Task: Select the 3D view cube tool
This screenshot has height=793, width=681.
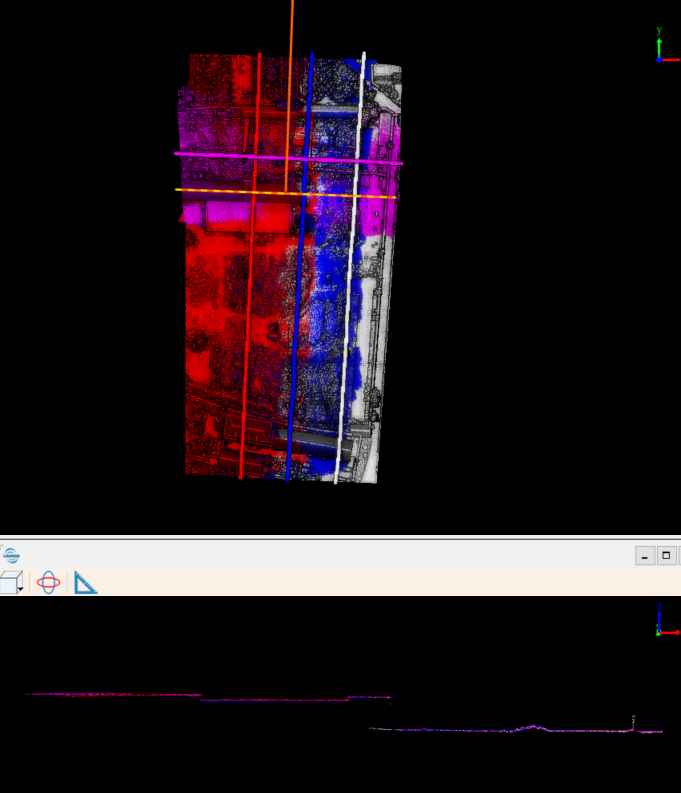Action: 9,583
